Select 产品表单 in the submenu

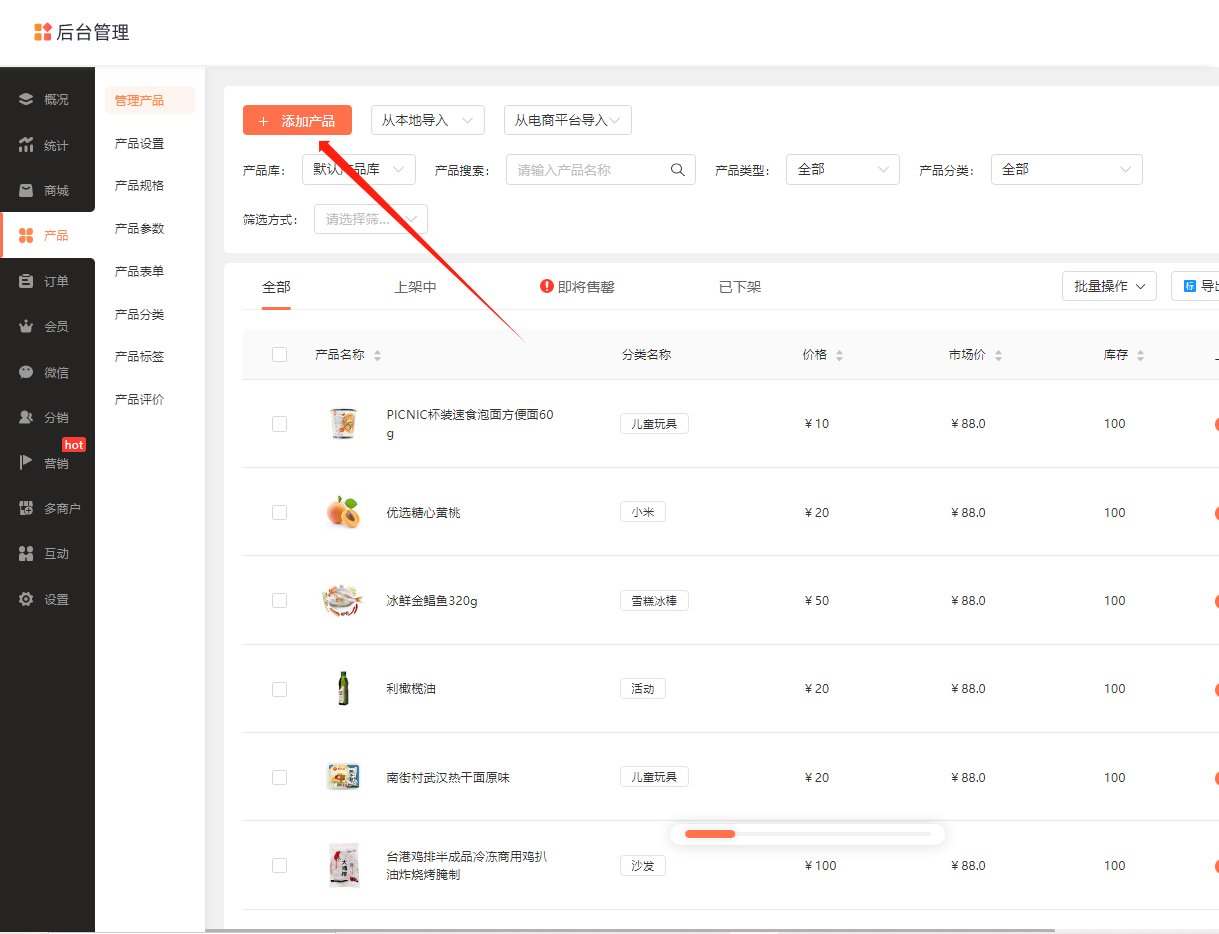point(140,271)
